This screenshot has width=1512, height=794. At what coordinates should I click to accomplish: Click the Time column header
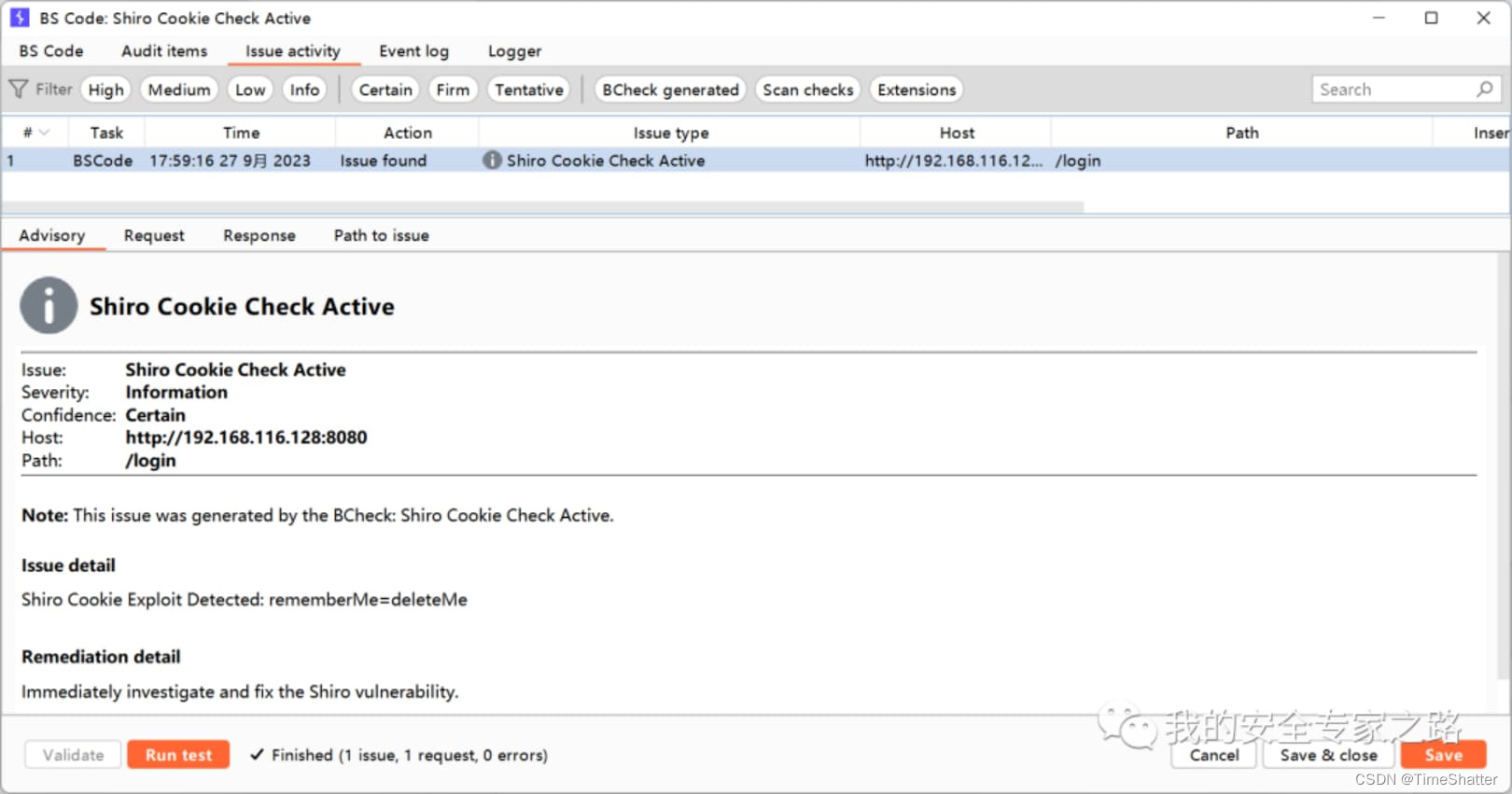241,132
